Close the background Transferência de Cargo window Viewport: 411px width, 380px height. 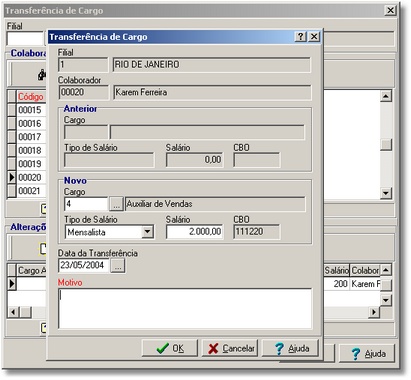tap(390, 10)
